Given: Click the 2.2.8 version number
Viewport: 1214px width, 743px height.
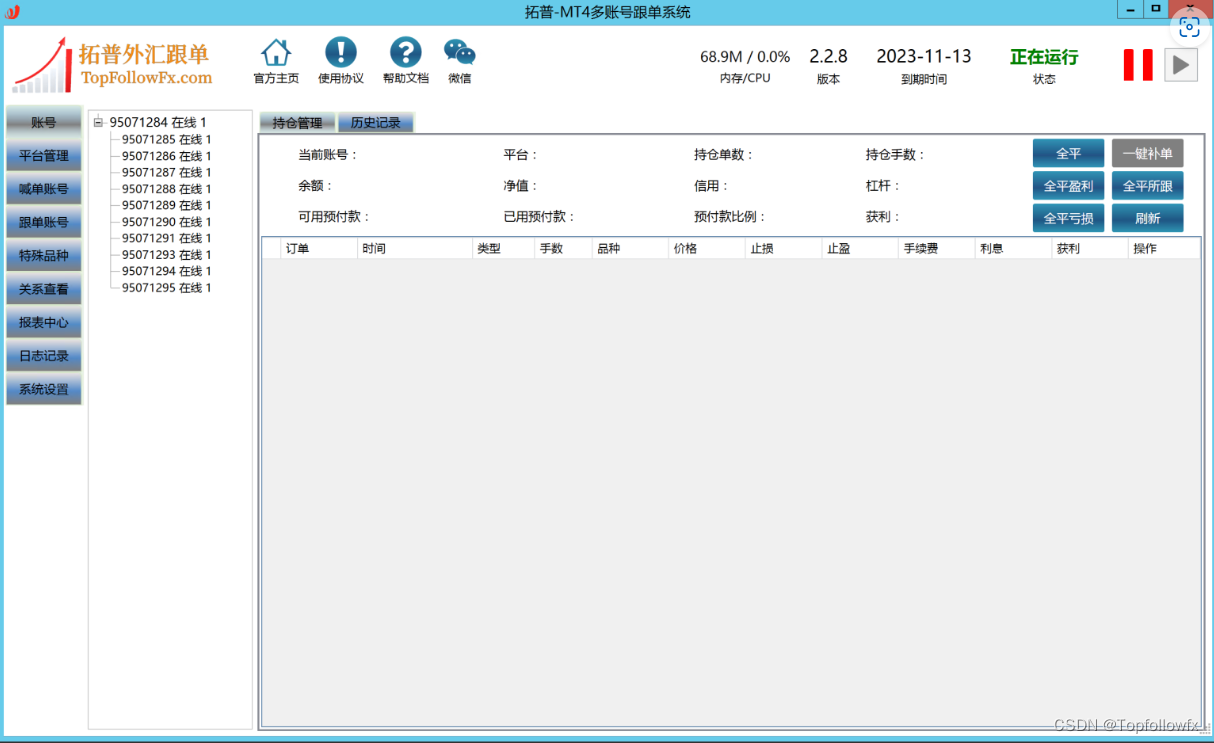Looking at the screenshot, I should 828,57.
